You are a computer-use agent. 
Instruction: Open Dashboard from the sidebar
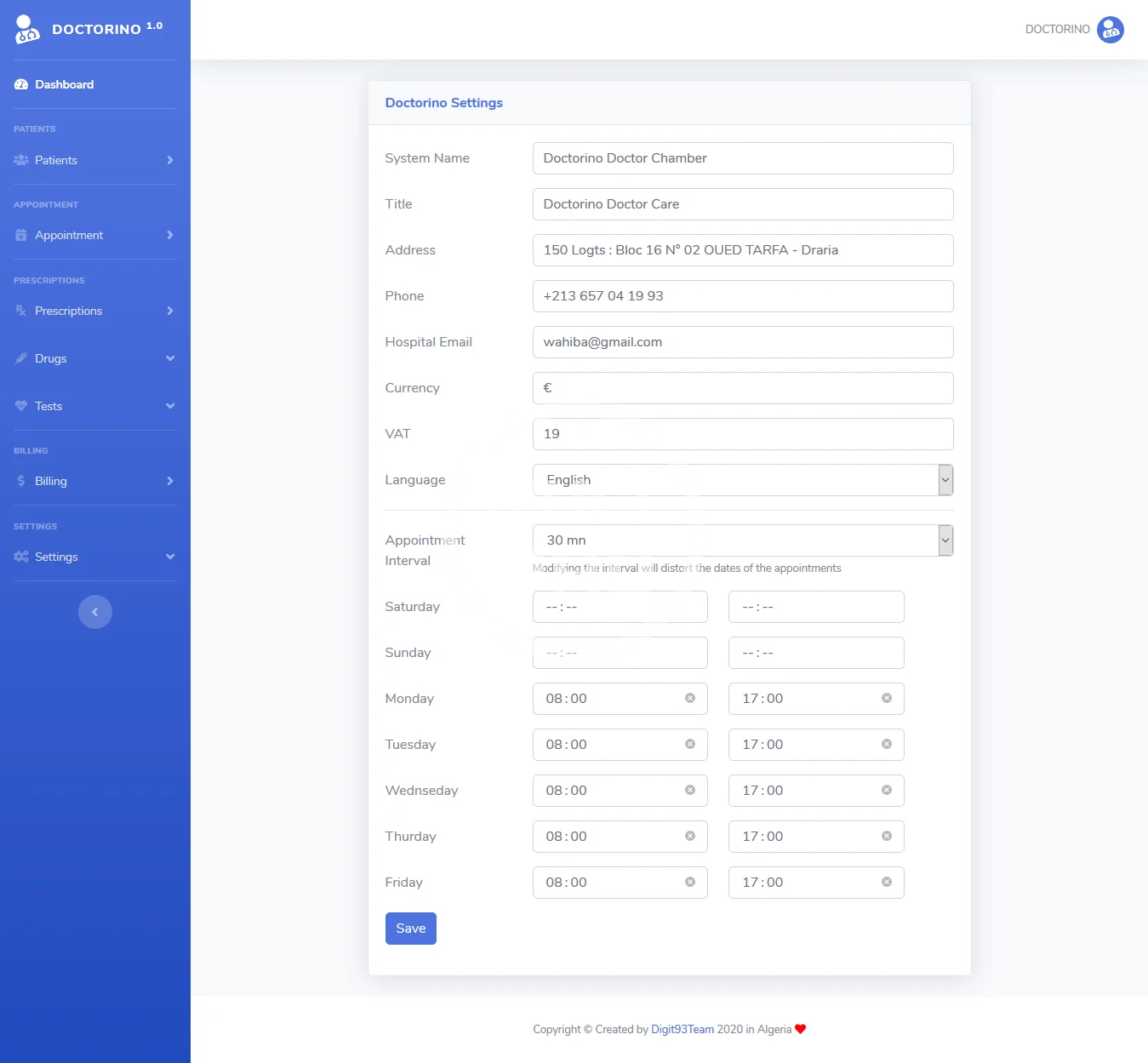click(64, 84)
